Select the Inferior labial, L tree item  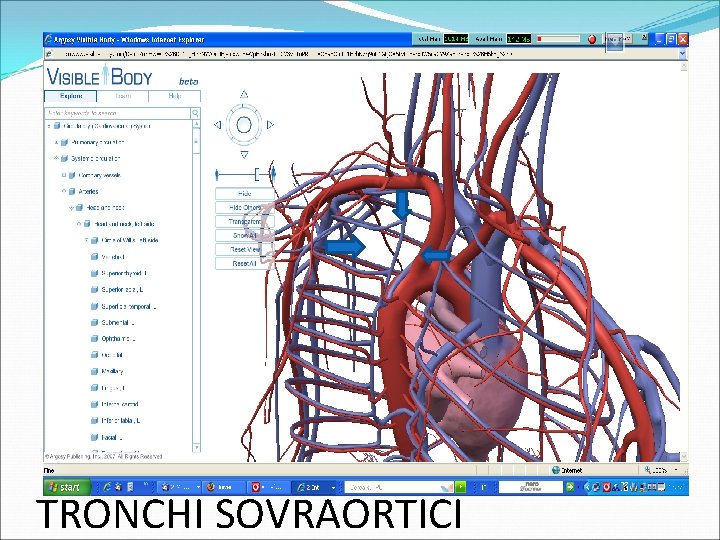point(120,420)
